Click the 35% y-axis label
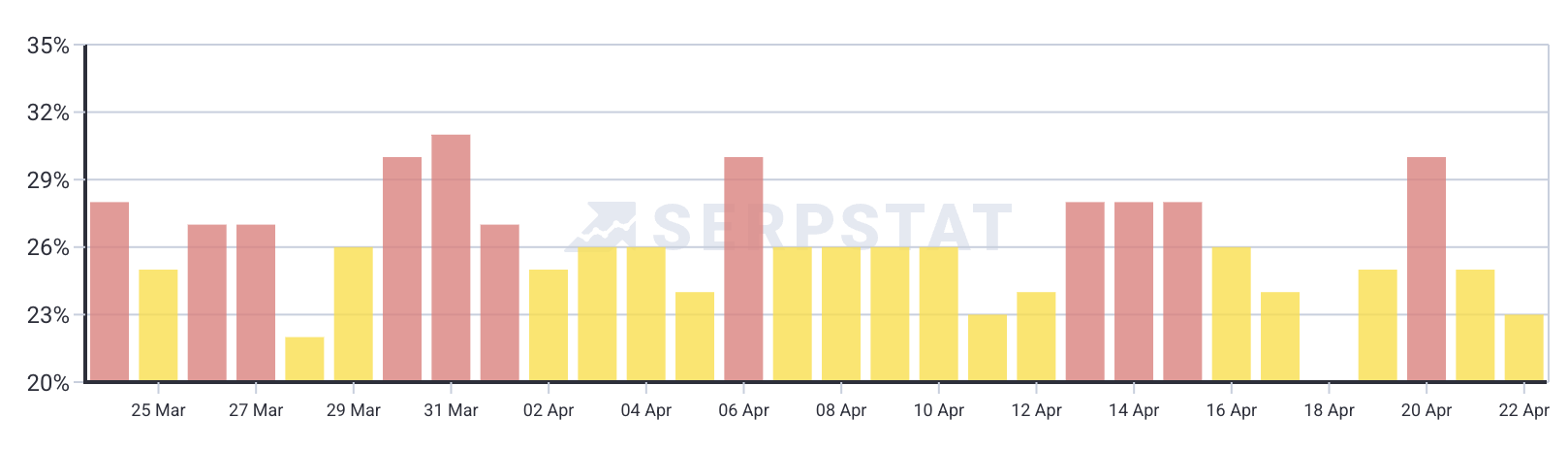The image size is (1568, 450). coord(48,46)
